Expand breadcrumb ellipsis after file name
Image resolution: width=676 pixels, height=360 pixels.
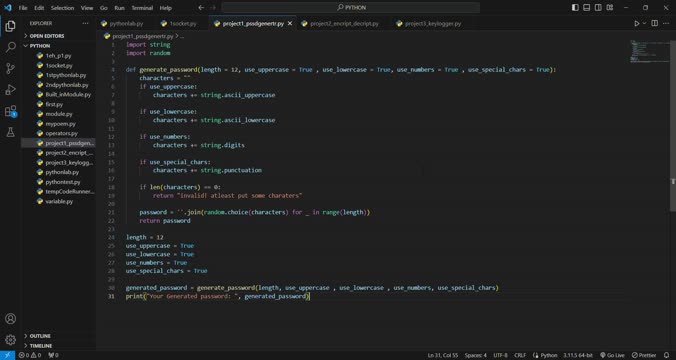pyautogui.click(x=182, y=37)
